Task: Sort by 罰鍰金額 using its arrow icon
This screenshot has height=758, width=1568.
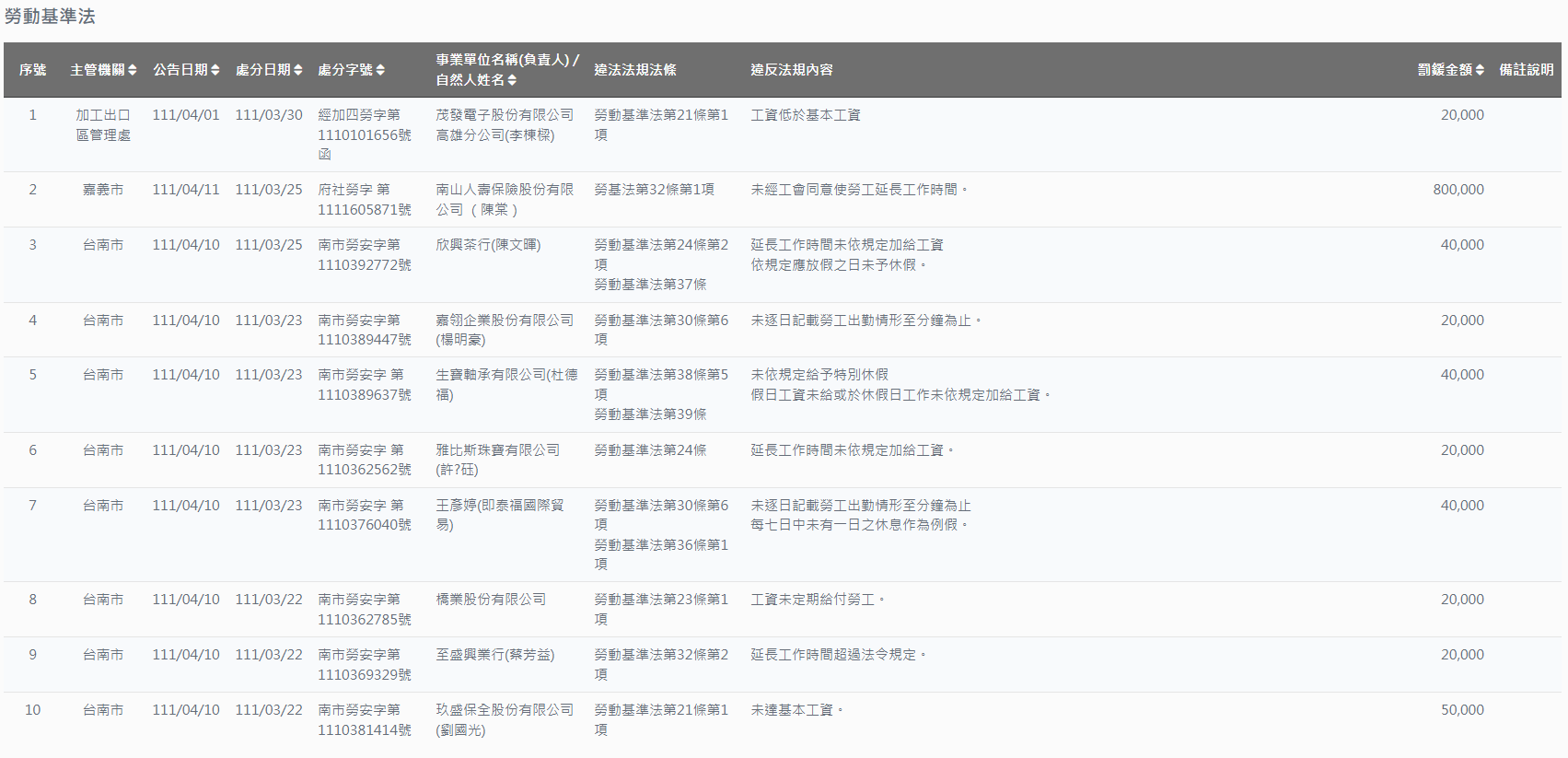Action: pyautogui.click(x=1480, y=70)
